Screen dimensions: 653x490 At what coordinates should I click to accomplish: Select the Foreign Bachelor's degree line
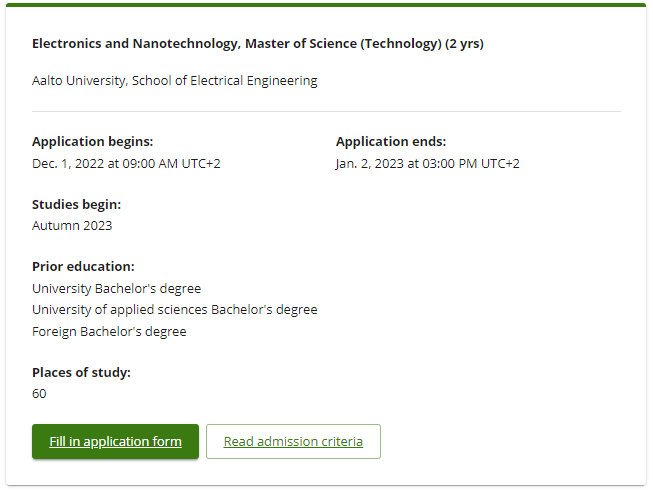click(109, 332)
